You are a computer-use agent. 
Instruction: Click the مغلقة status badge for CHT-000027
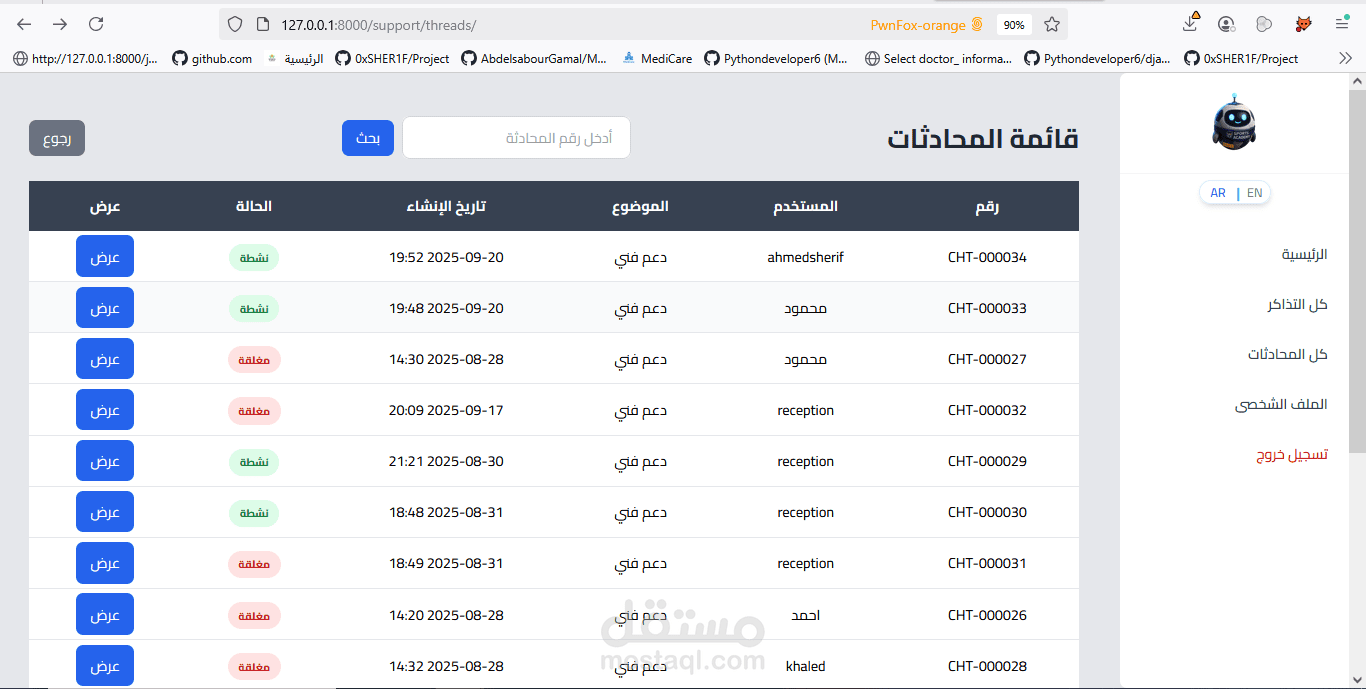254,359
